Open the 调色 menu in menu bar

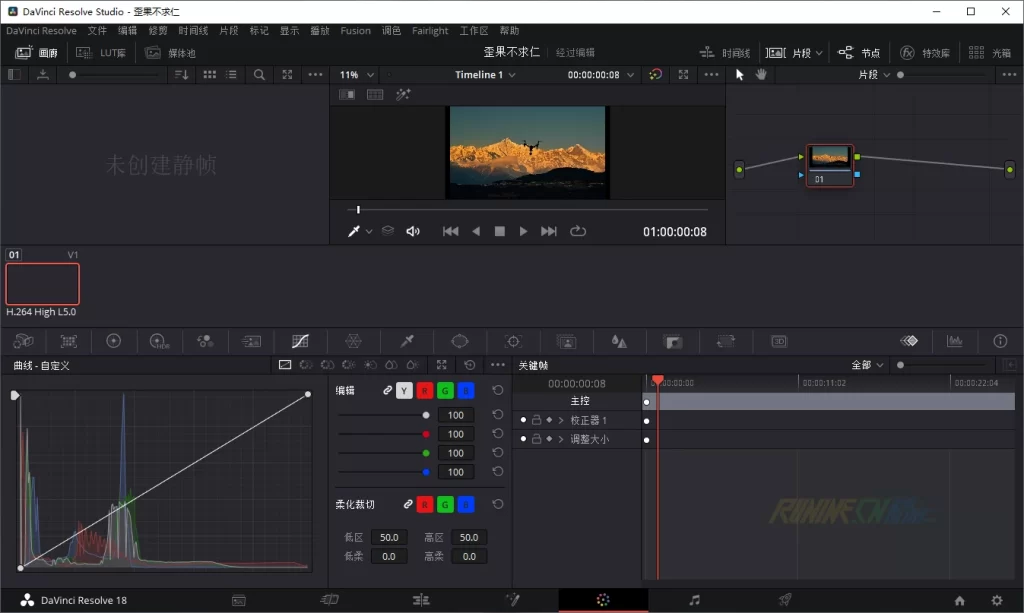point(391,31)
